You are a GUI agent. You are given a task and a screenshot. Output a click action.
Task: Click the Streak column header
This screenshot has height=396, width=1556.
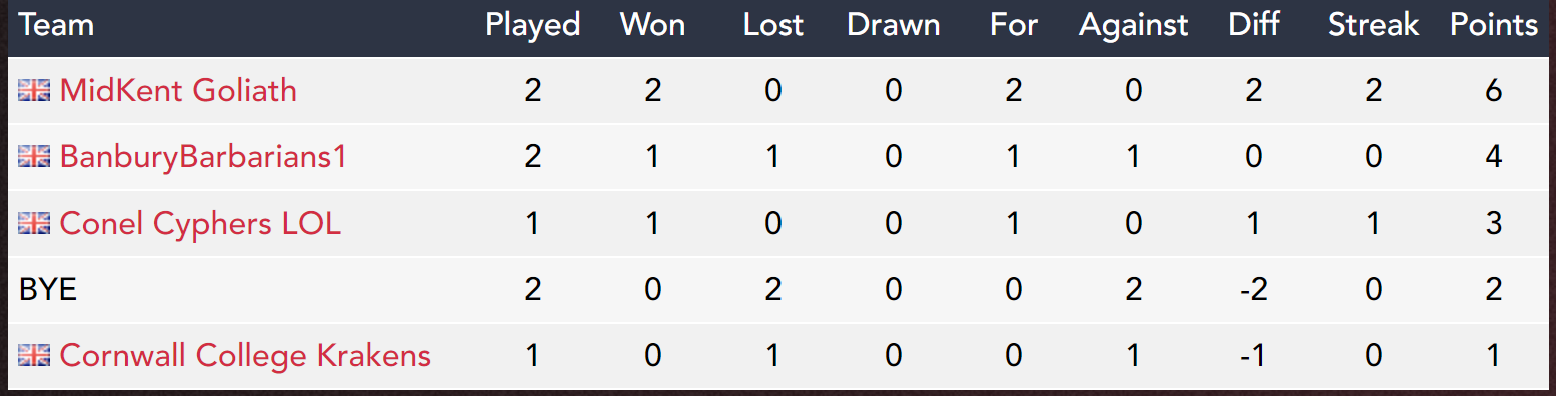tap(1374, 25)
